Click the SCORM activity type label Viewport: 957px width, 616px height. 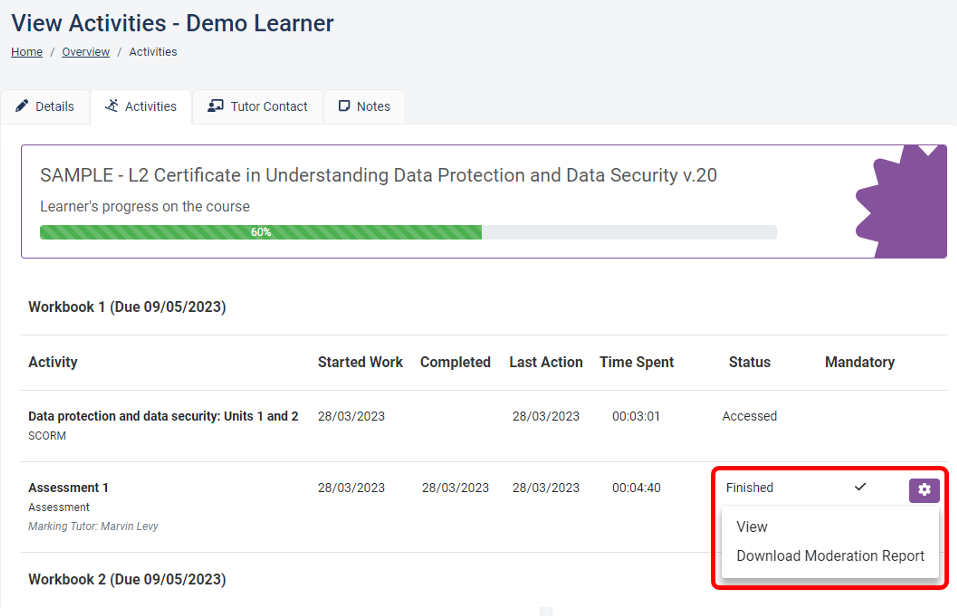(47, 436)
